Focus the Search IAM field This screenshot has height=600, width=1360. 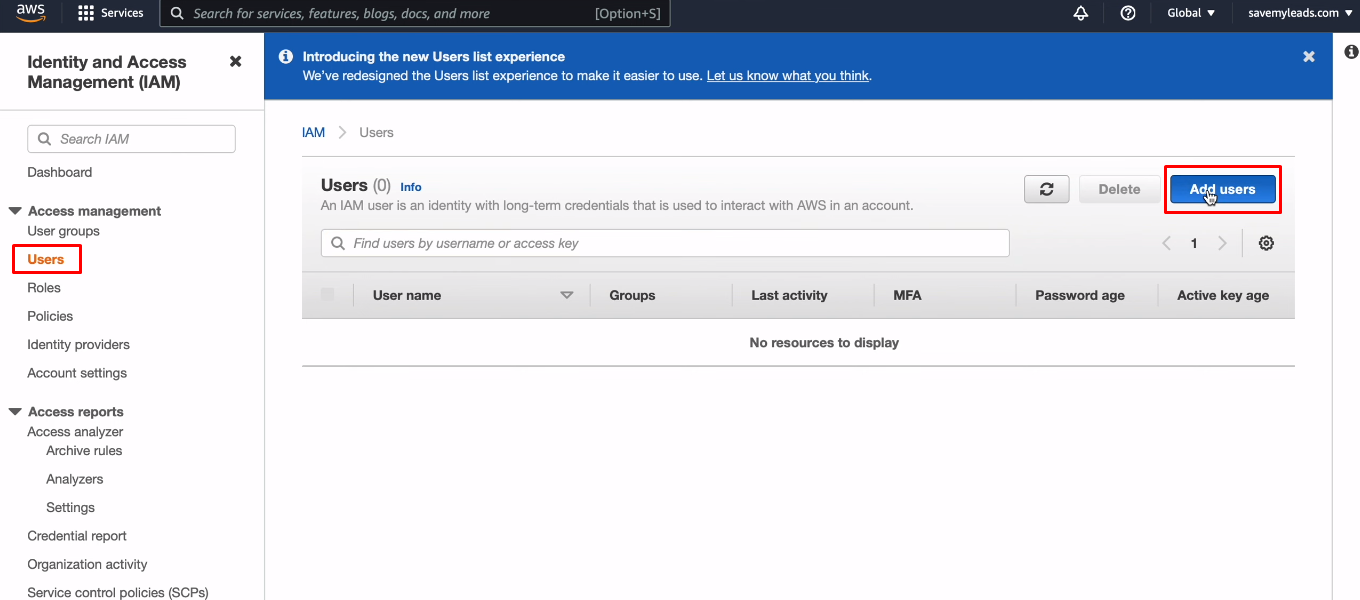[131, 139]
